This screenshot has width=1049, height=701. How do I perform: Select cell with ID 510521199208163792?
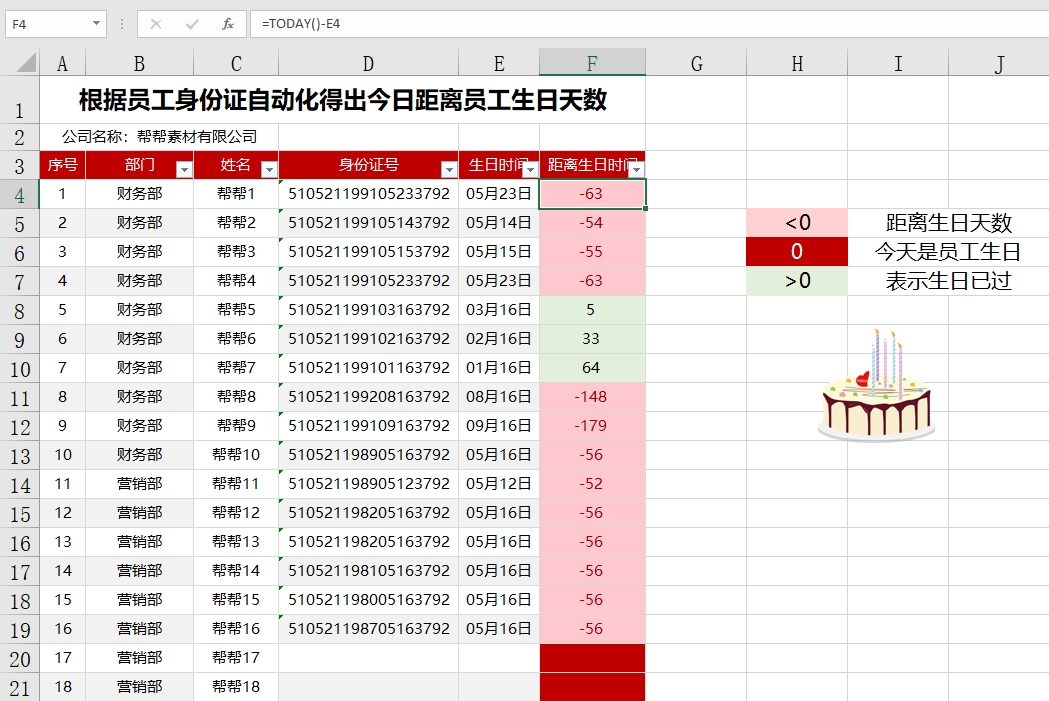click(369, 397)
